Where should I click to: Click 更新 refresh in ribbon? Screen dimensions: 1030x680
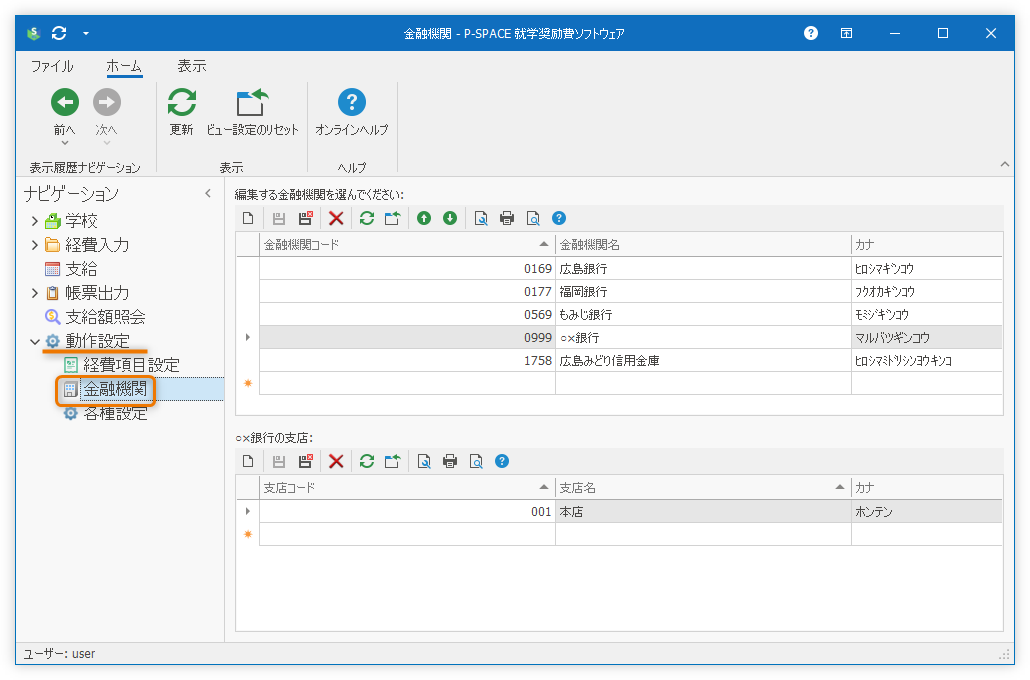(x=181, y=112)
